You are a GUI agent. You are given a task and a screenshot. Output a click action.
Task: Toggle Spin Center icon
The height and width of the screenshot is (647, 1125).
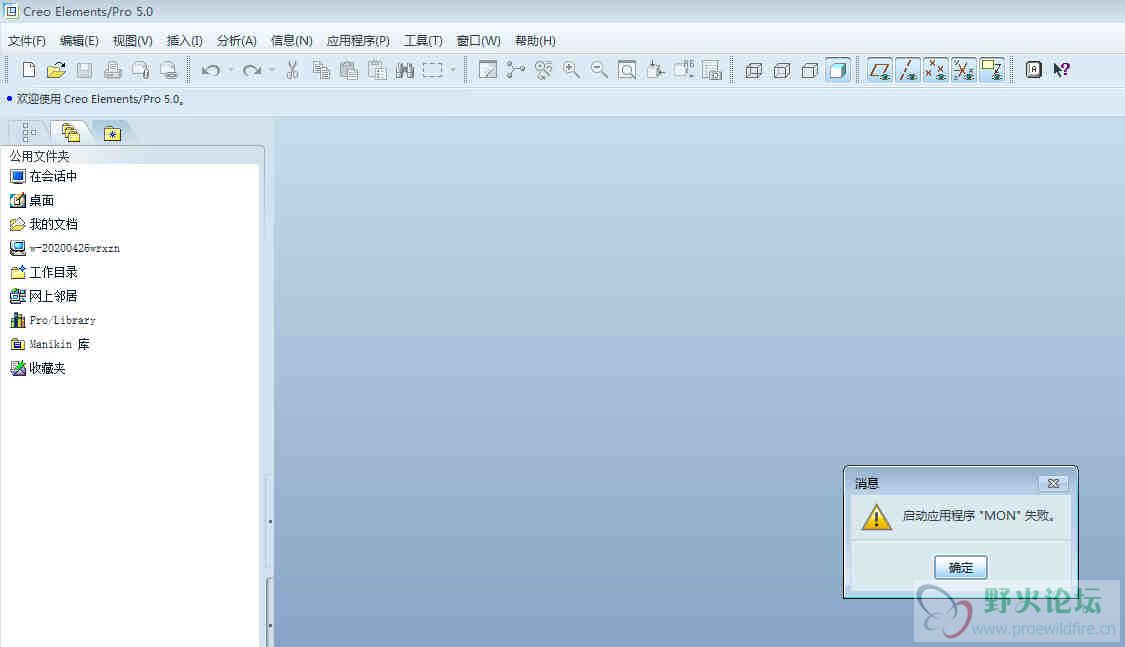(515, 70)
